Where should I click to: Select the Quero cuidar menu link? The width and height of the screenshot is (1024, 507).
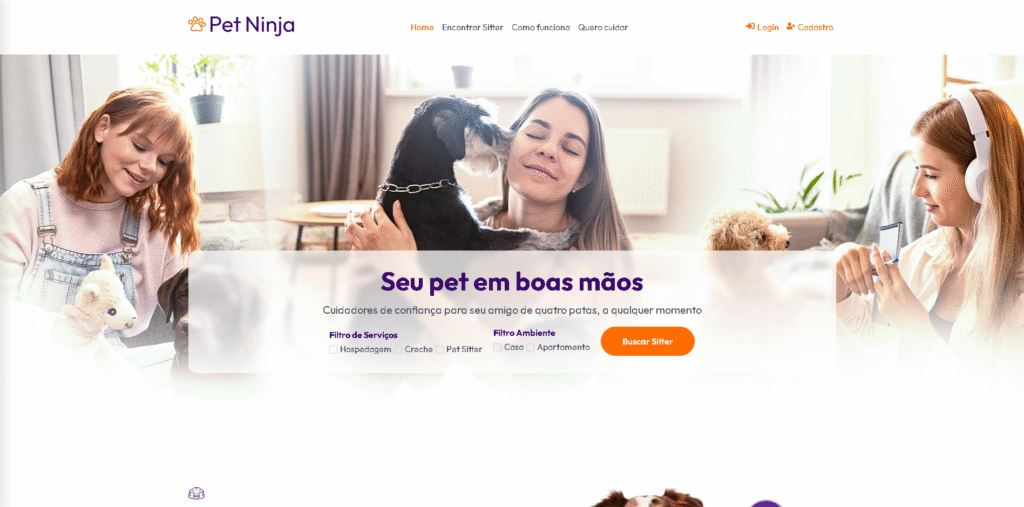pos(603,27)
